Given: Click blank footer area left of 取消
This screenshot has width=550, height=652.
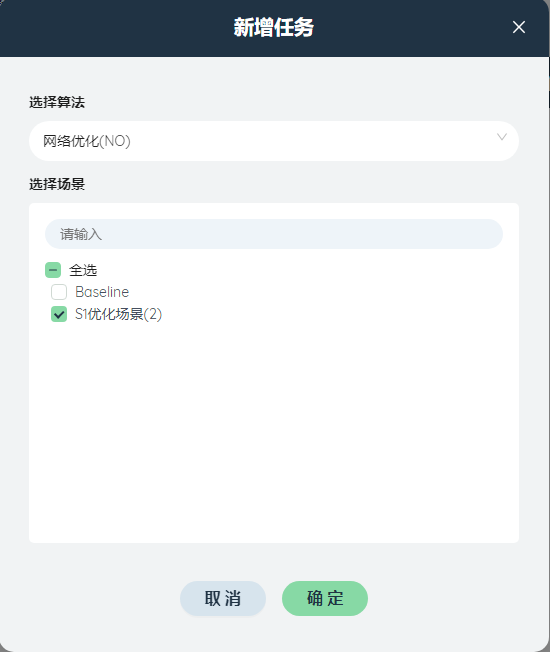Looking at the screenshot, I should [x=91, y=598].
